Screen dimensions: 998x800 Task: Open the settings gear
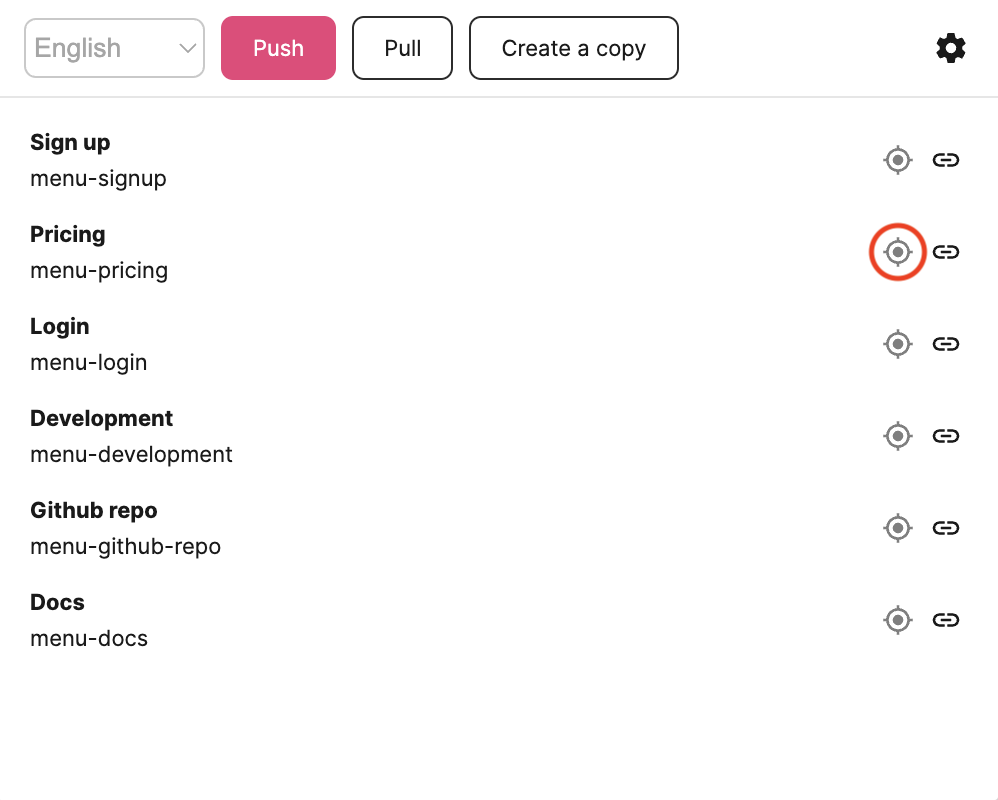[950, 48]
